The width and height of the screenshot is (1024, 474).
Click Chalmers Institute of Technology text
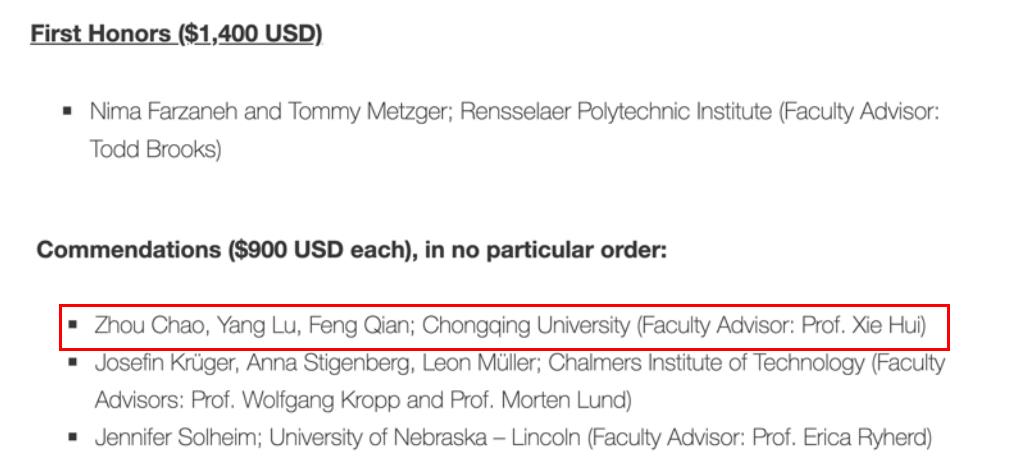(706, 363)
